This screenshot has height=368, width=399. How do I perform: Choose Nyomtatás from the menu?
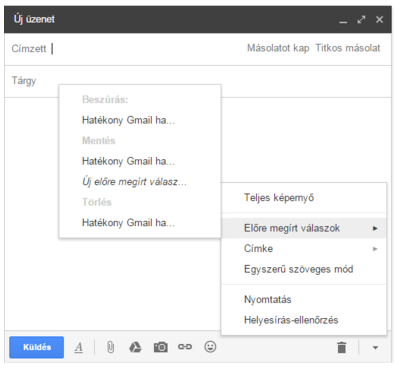click(304, 299)
